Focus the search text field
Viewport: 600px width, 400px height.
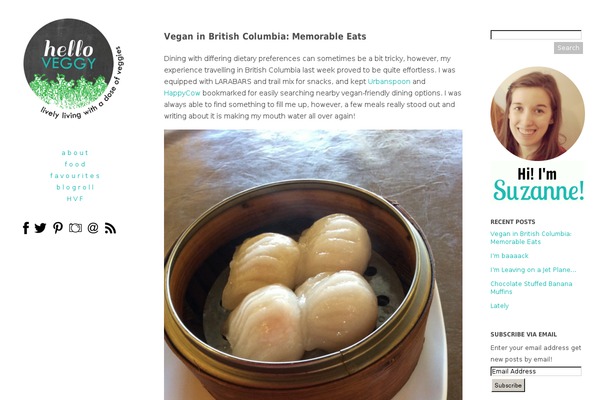(536, 35)
